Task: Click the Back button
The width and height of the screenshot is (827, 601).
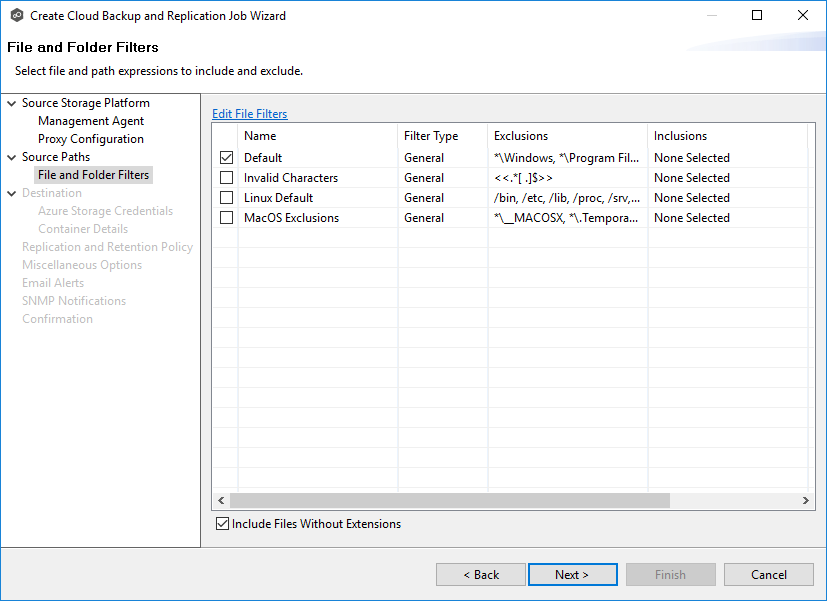Action: point(480,574)
